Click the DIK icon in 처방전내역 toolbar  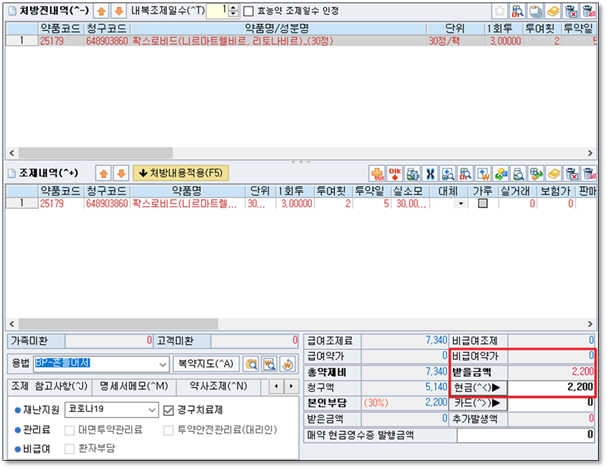(x=517, y=11)
